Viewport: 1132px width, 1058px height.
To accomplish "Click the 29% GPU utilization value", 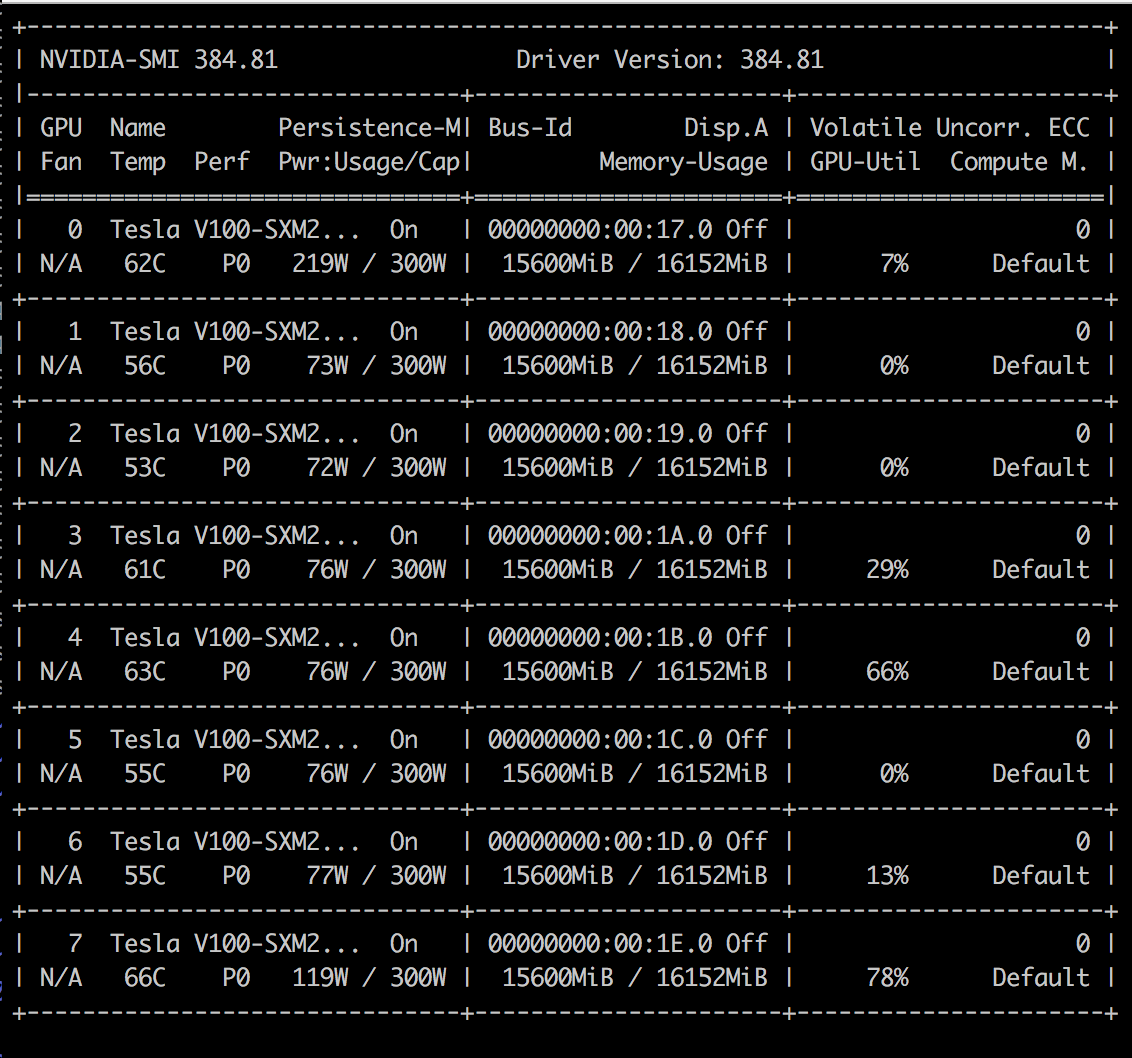I will pyautogui.click(x=887, y=570).
